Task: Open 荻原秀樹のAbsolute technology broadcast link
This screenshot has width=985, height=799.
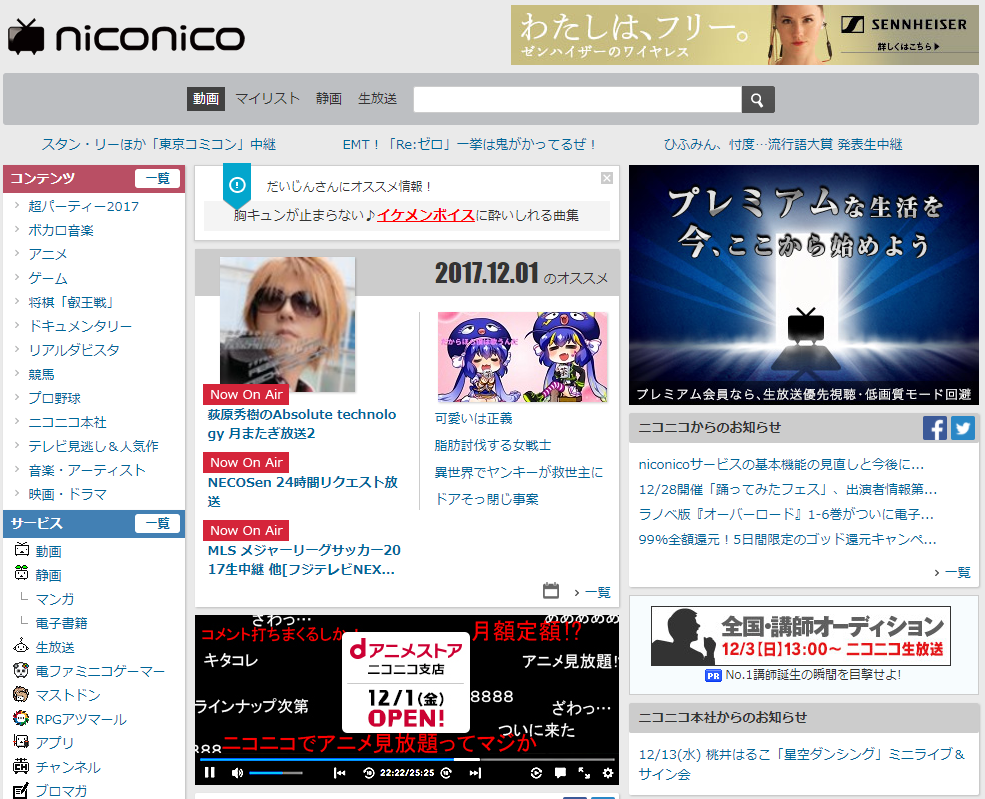Action: click(x=302, y=423)
